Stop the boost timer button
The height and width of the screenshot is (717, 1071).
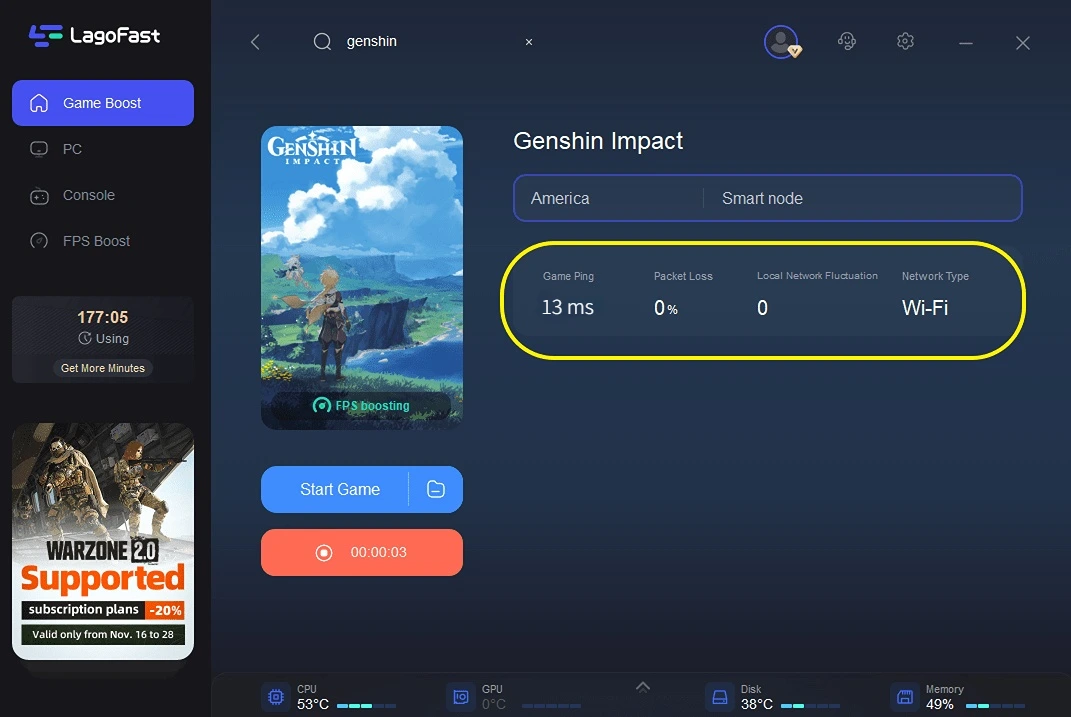pos(361,553)
